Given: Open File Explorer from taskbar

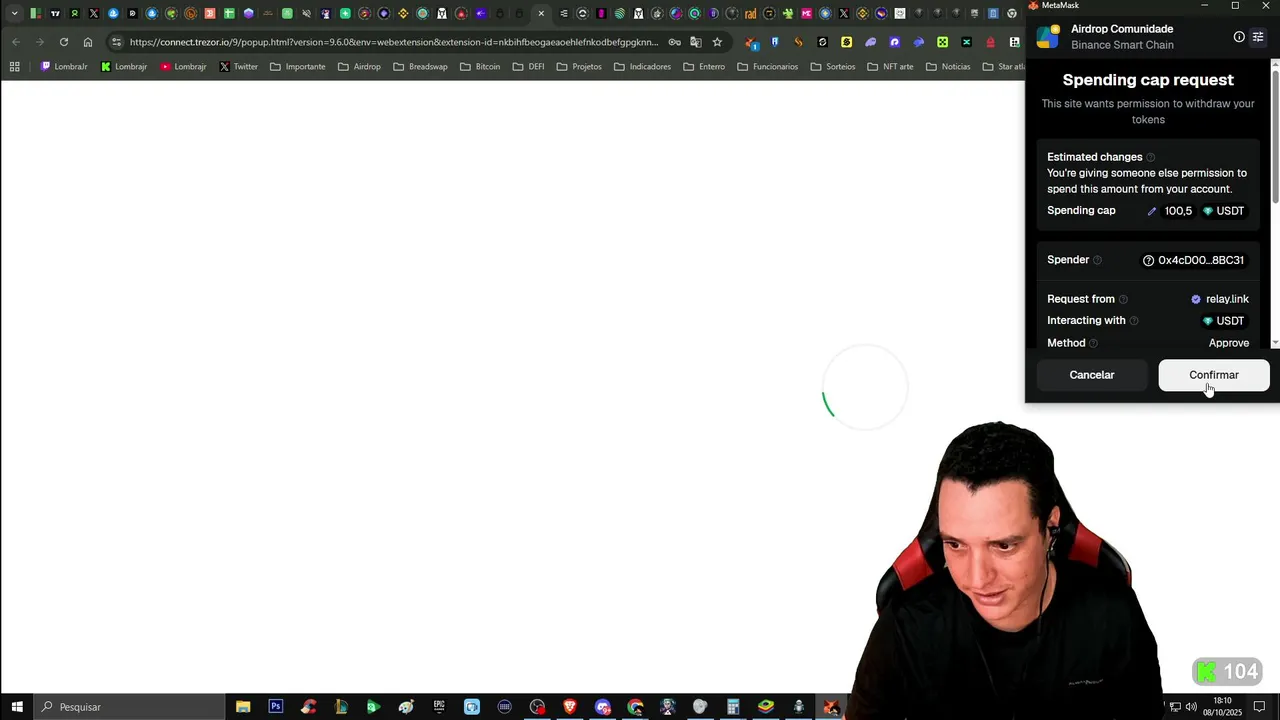Looking at the screenshot, I should 243,707.
